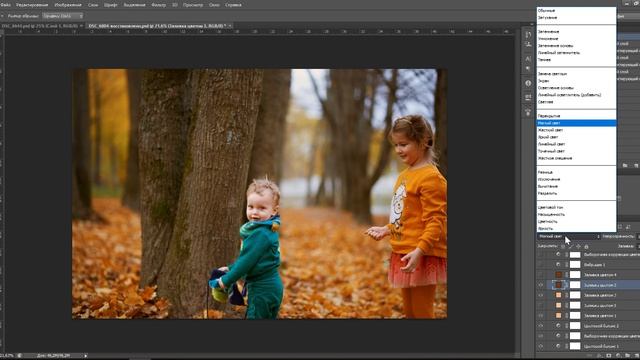
Task: Open the Paragraph panel icon in the dock
Action: click(x=528, y=69)
